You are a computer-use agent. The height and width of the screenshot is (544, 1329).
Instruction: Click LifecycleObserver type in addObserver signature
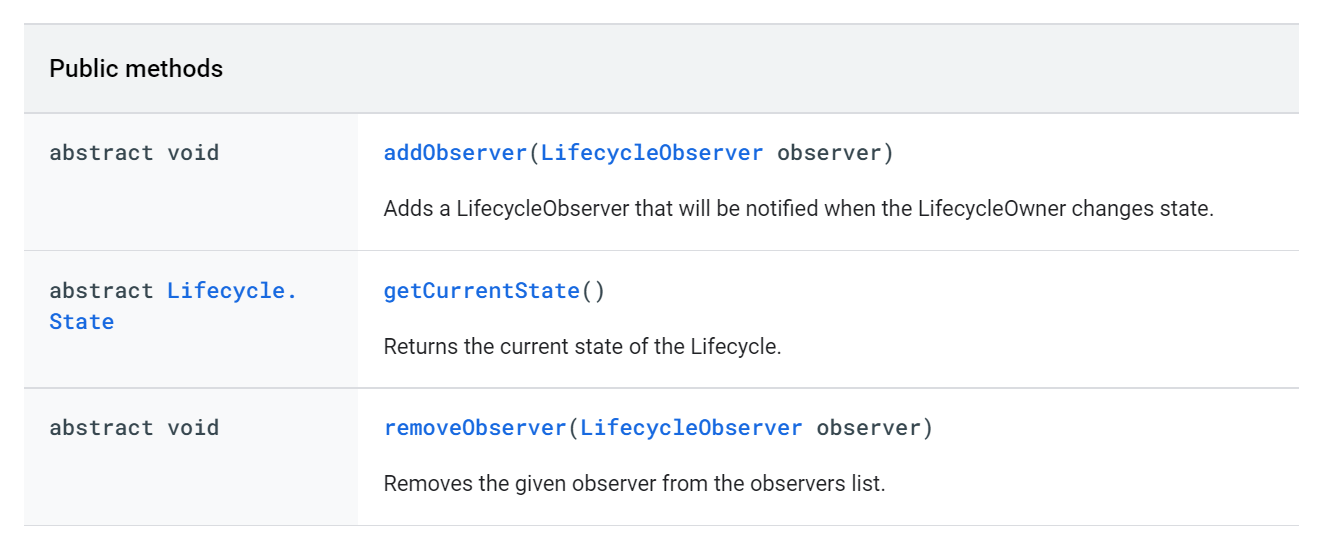[x=652, y=153]
